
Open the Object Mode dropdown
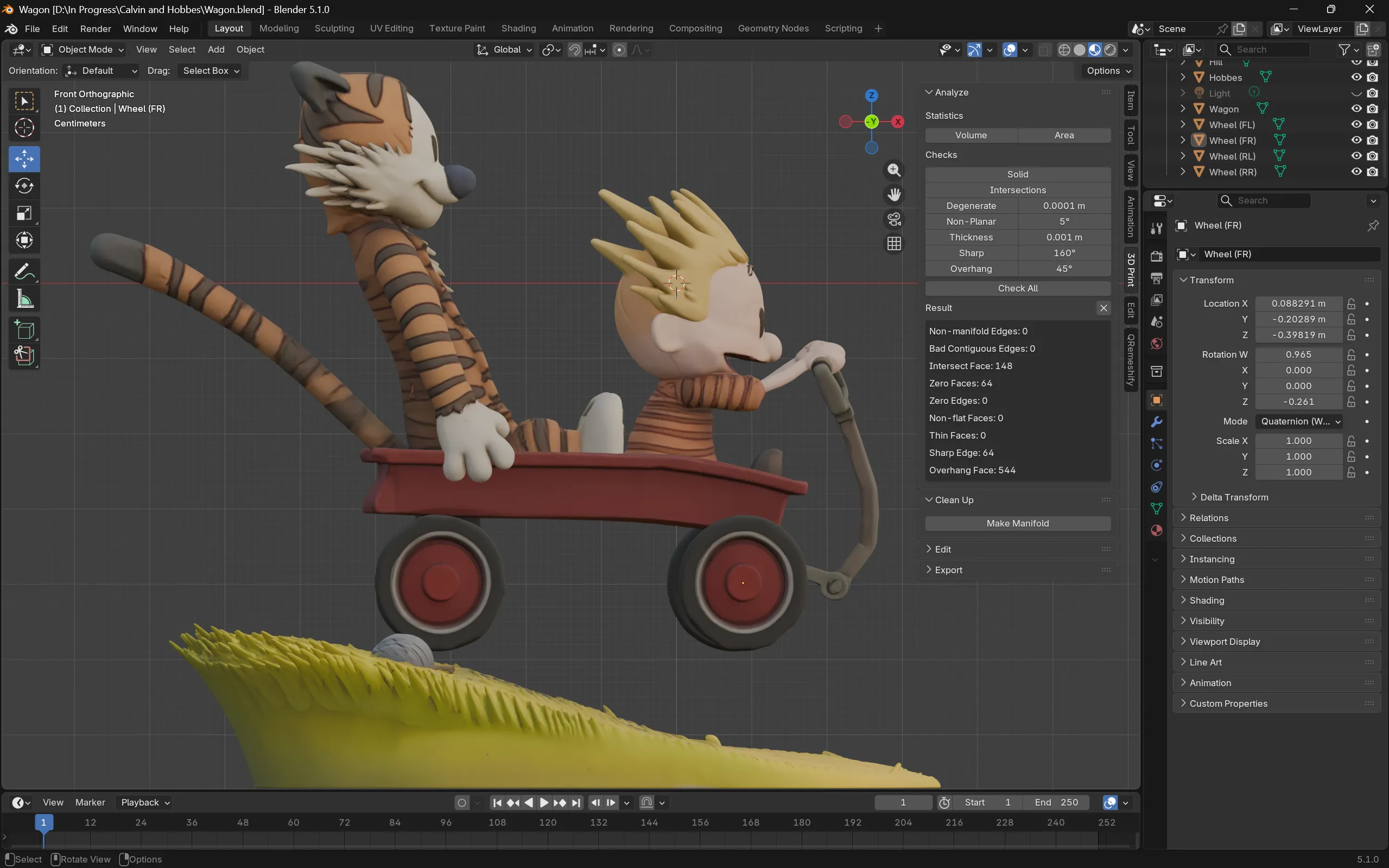click(83, 50)
